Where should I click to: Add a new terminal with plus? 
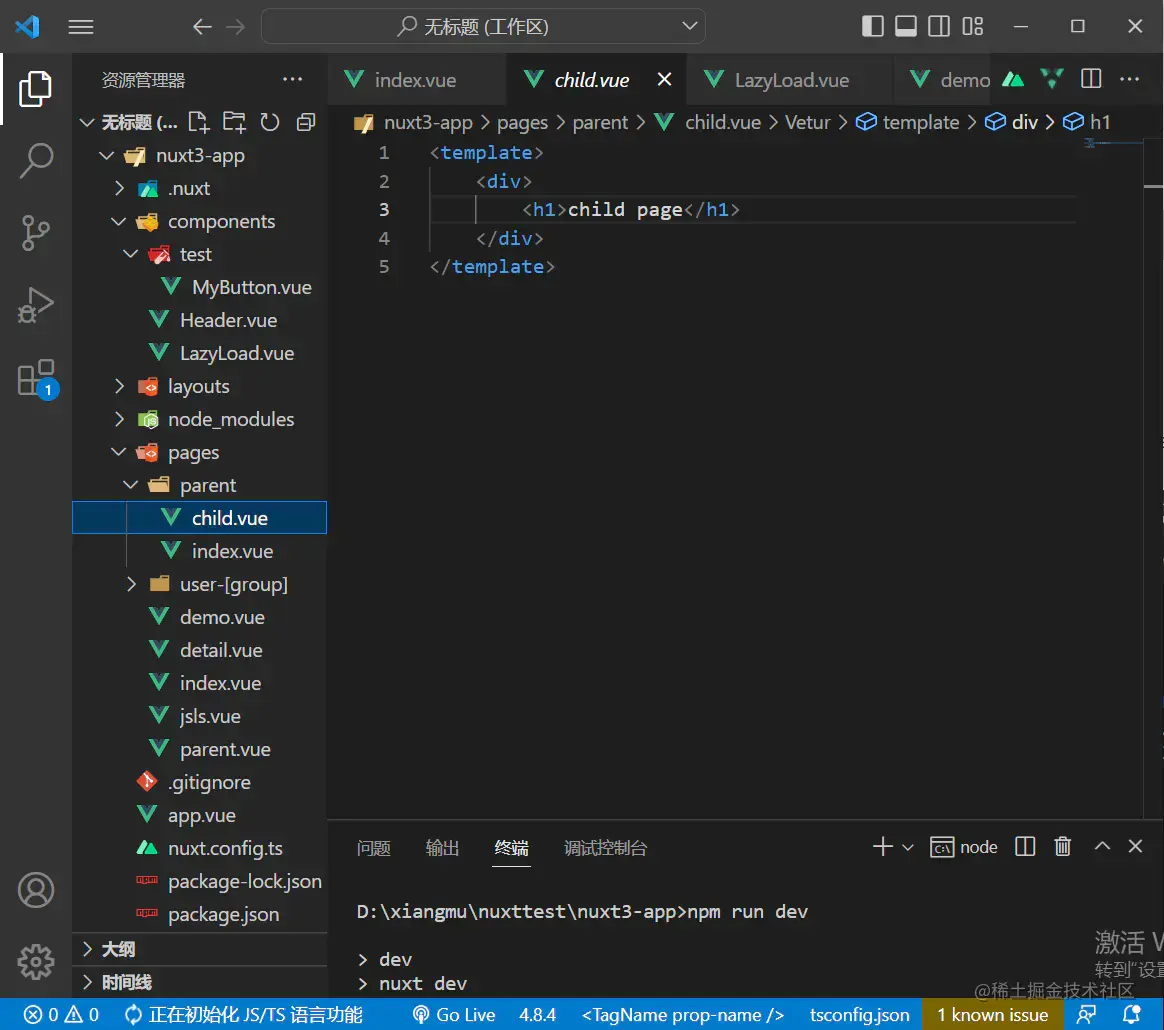pyautogui.click(x=882, y=847)
